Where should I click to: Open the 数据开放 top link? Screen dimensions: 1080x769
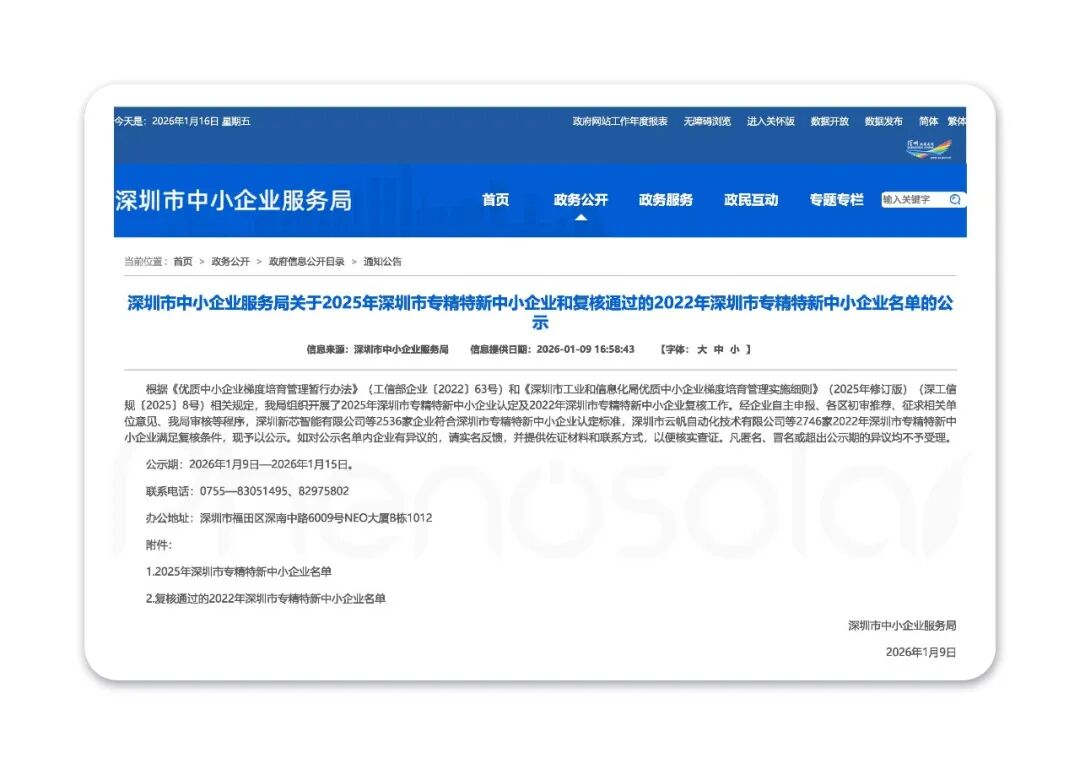click(829, 121)
